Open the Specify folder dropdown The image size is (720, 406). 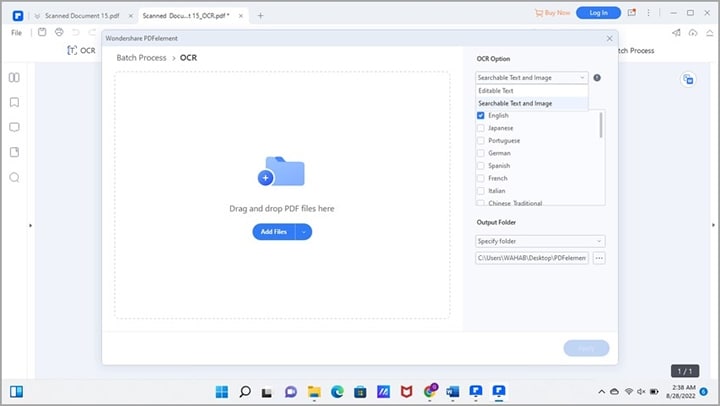[540, 241]
